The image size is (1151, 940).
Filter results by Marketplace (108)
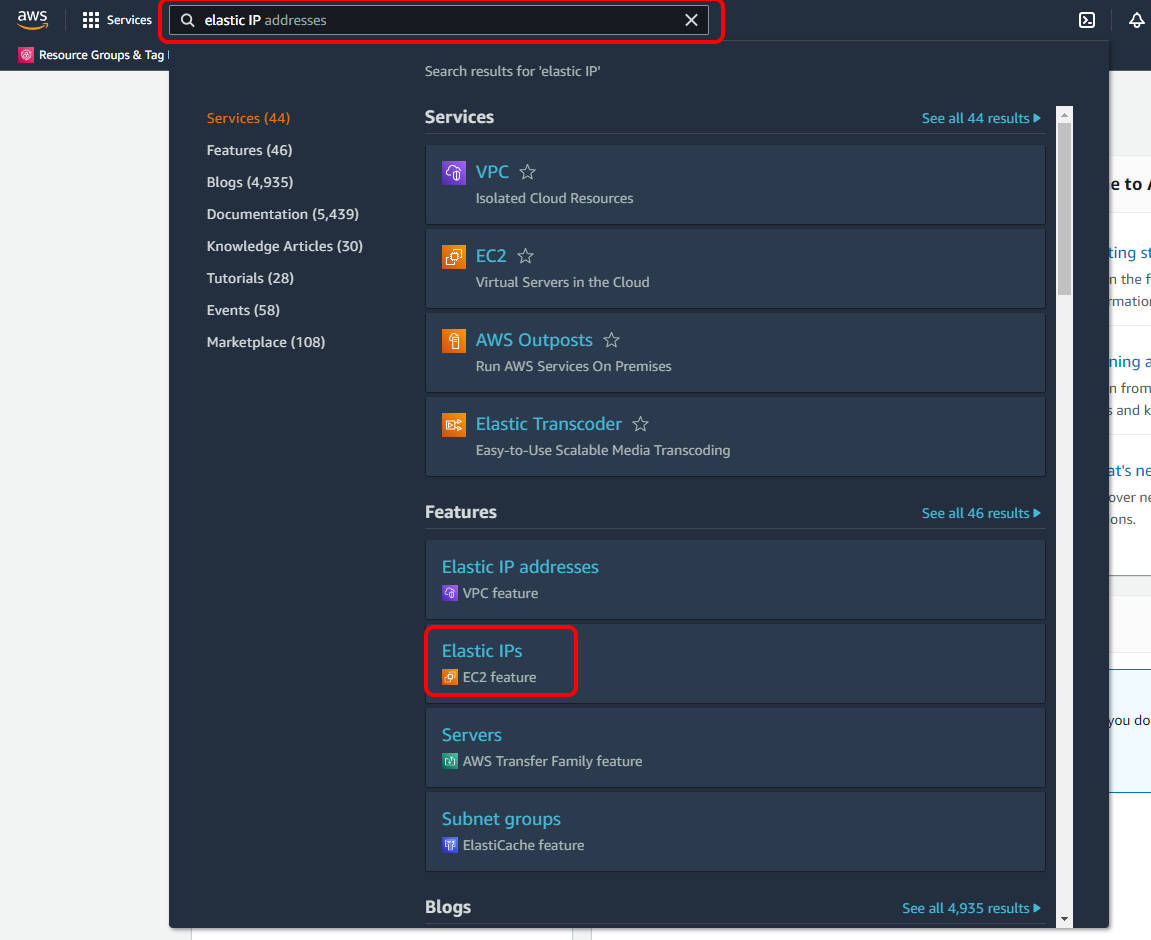(x=266, y=343)
